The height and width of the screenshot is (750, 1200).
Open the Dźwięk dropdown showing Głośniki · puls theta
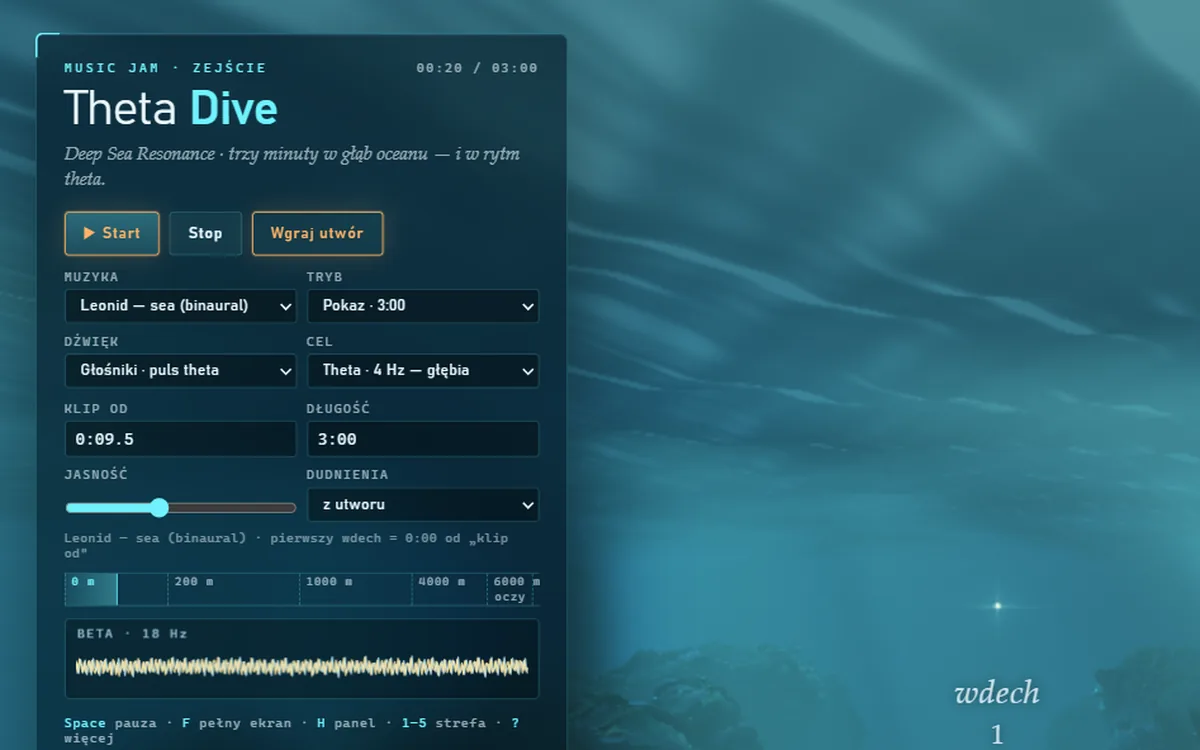coord(181,370)
